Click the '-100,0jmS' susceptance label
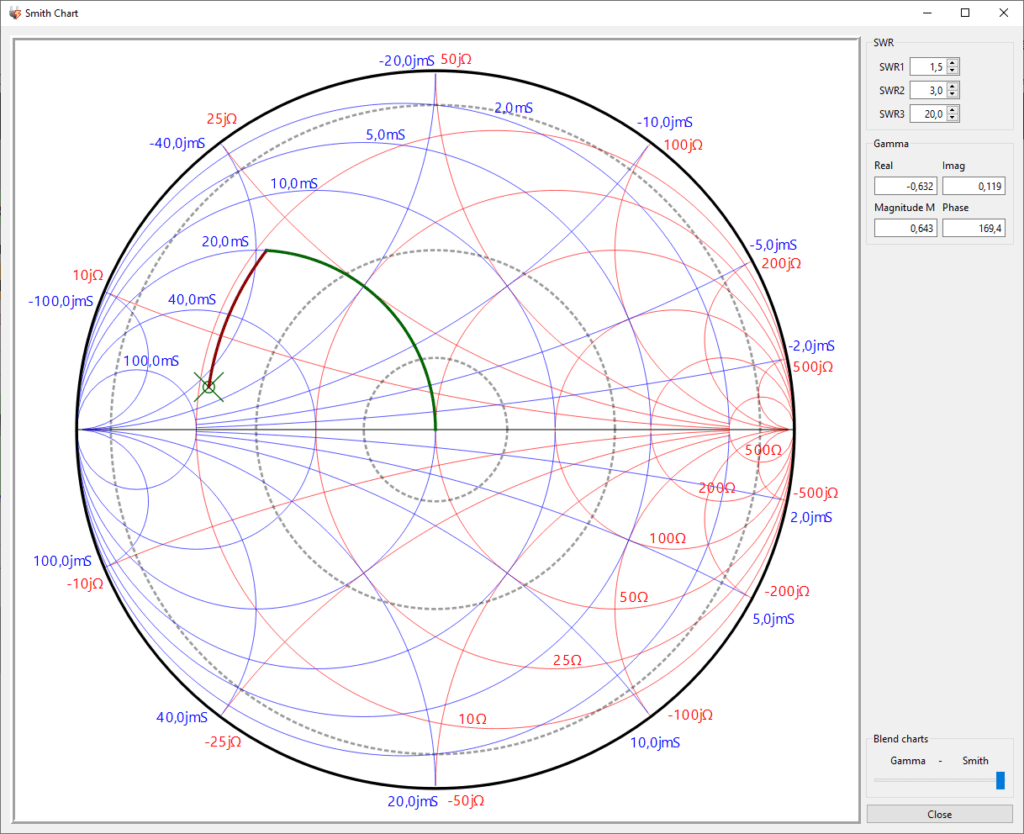1024x834 pixels. click(x=61, y=301)
